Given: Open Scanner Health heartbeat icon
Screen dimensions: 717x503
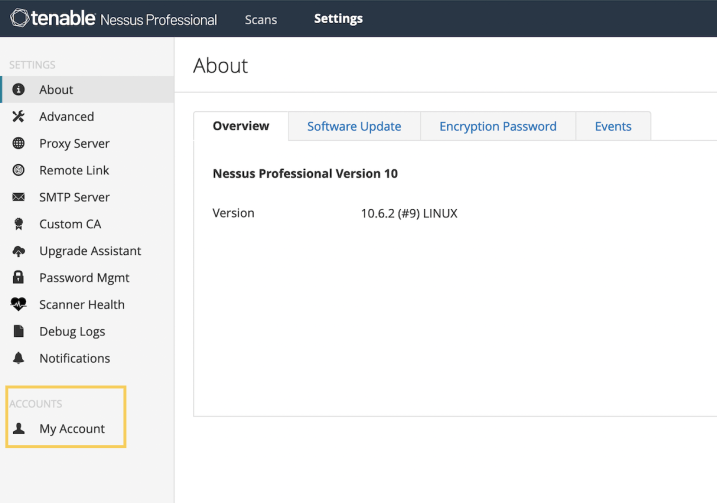Looking at the screenshot, I should [x=18, y=305].
